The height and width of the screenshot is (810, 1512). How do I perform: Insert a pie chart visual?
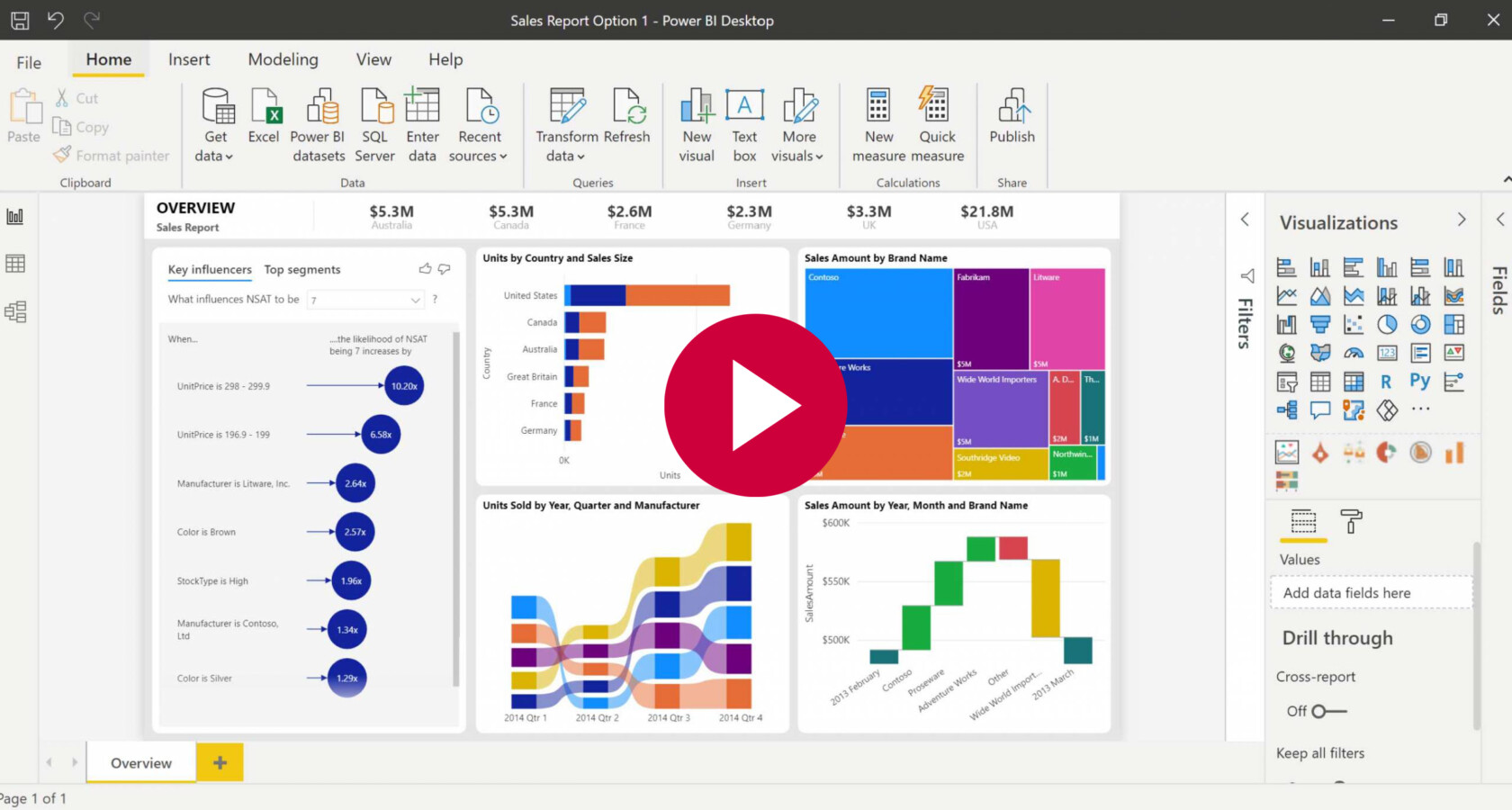point(1386,324)
